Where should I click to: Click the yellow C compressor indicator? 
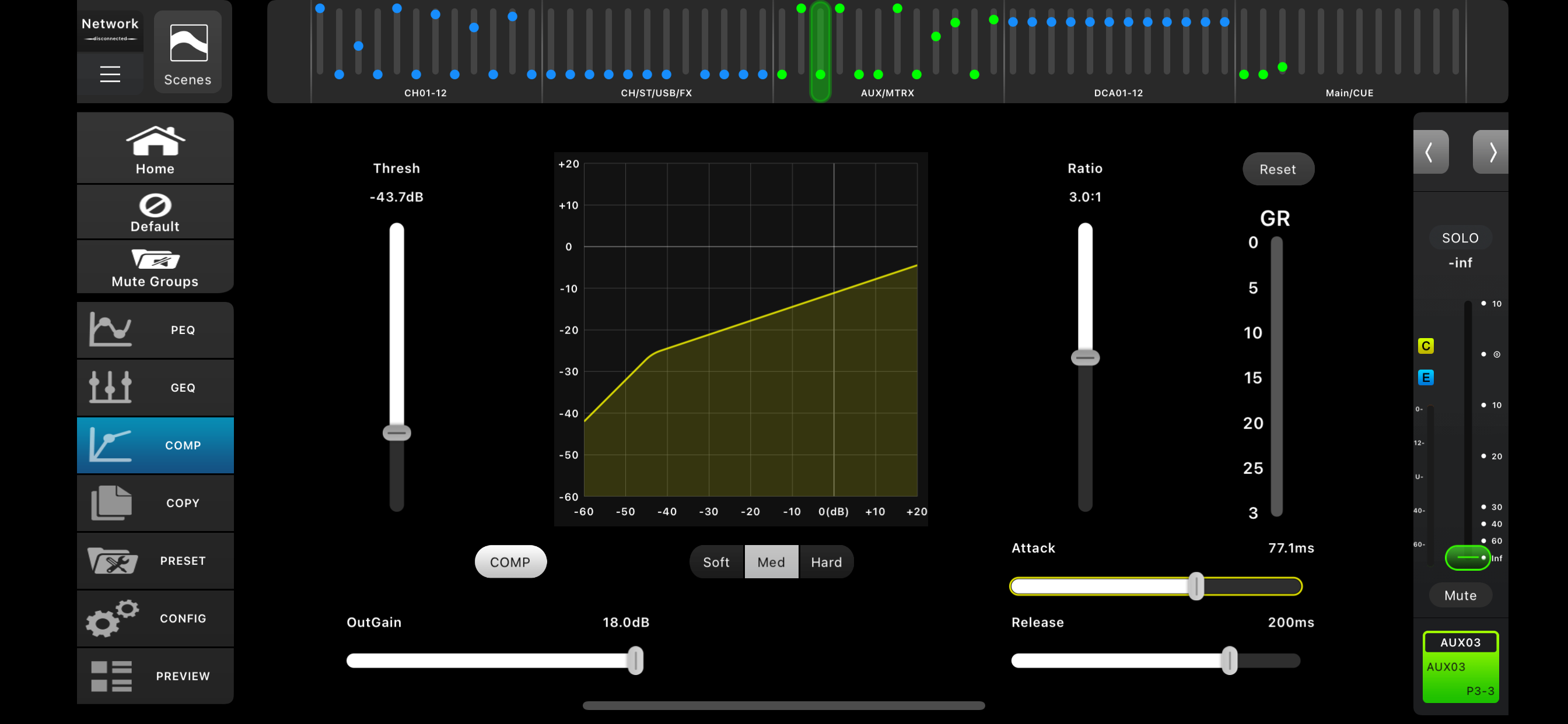[1426, 346]
